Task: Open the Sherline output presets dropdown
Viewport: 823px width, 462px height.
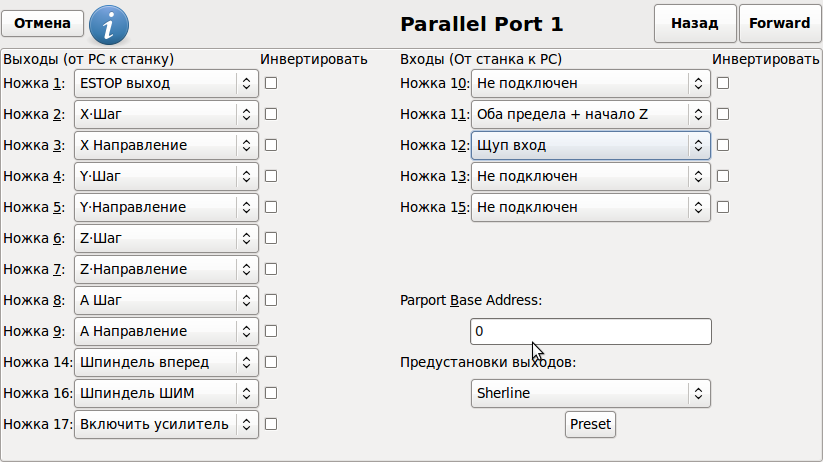Action: pos(590,393)
